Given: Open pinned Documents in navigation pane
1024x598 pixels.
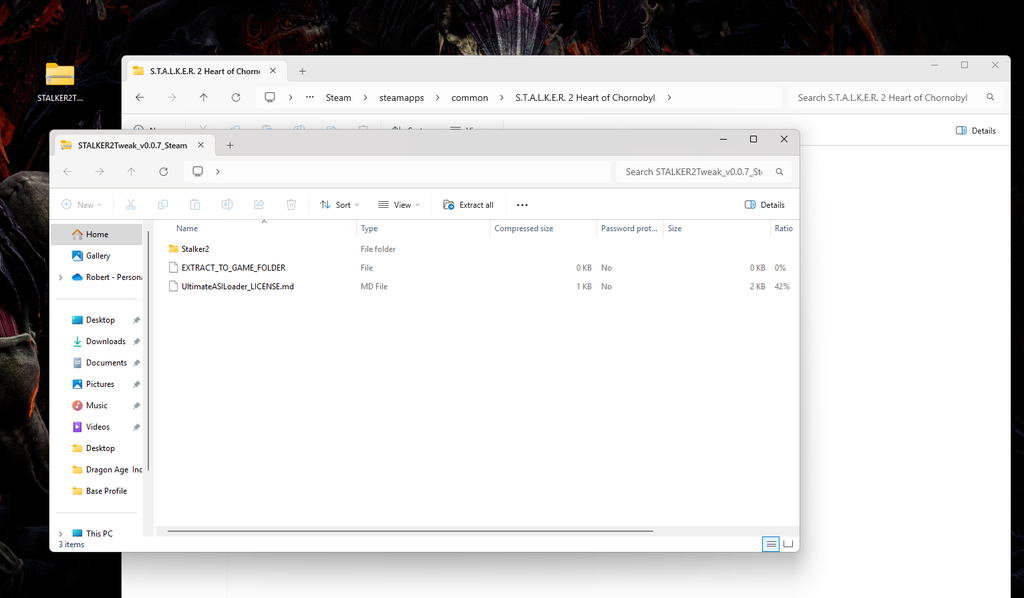Looking at the screenshot, I should click(x=106, y=363).
